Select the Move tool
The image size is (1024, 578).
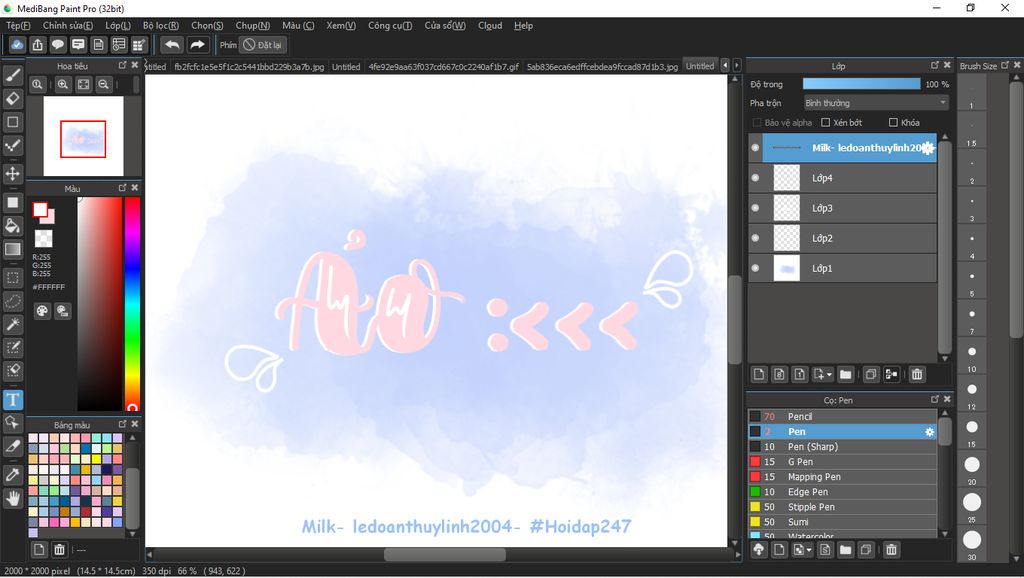click(x=12, y=174)
